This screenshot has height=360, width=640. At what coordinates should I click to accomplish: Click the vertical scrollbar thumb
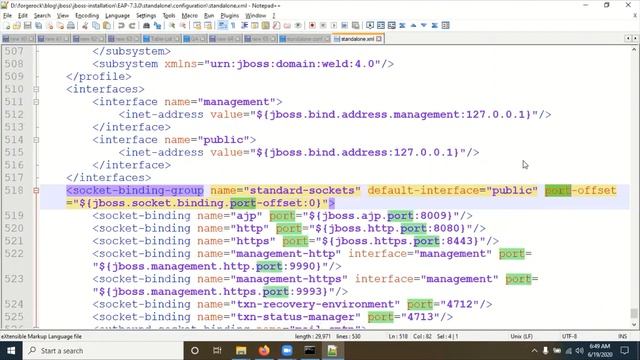pyautogui.click(x=634, y=313)
